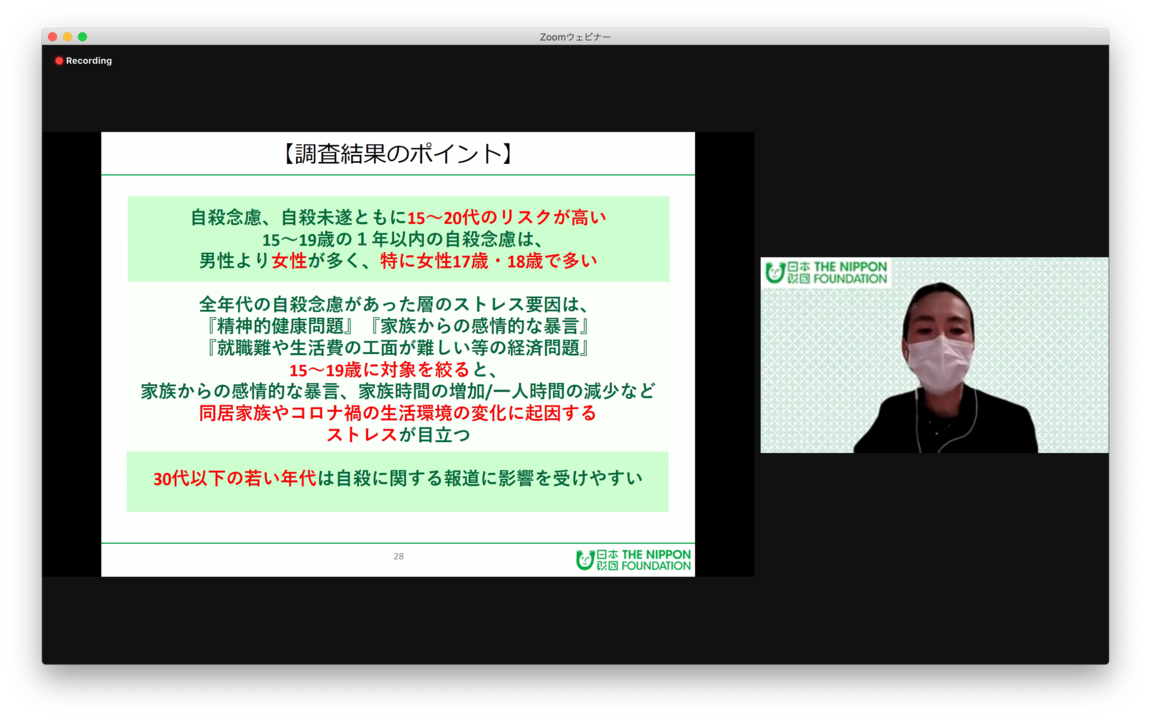Click the Nippon Foundation logo in slide footer
1151x720 pixels.
(633, 559)
